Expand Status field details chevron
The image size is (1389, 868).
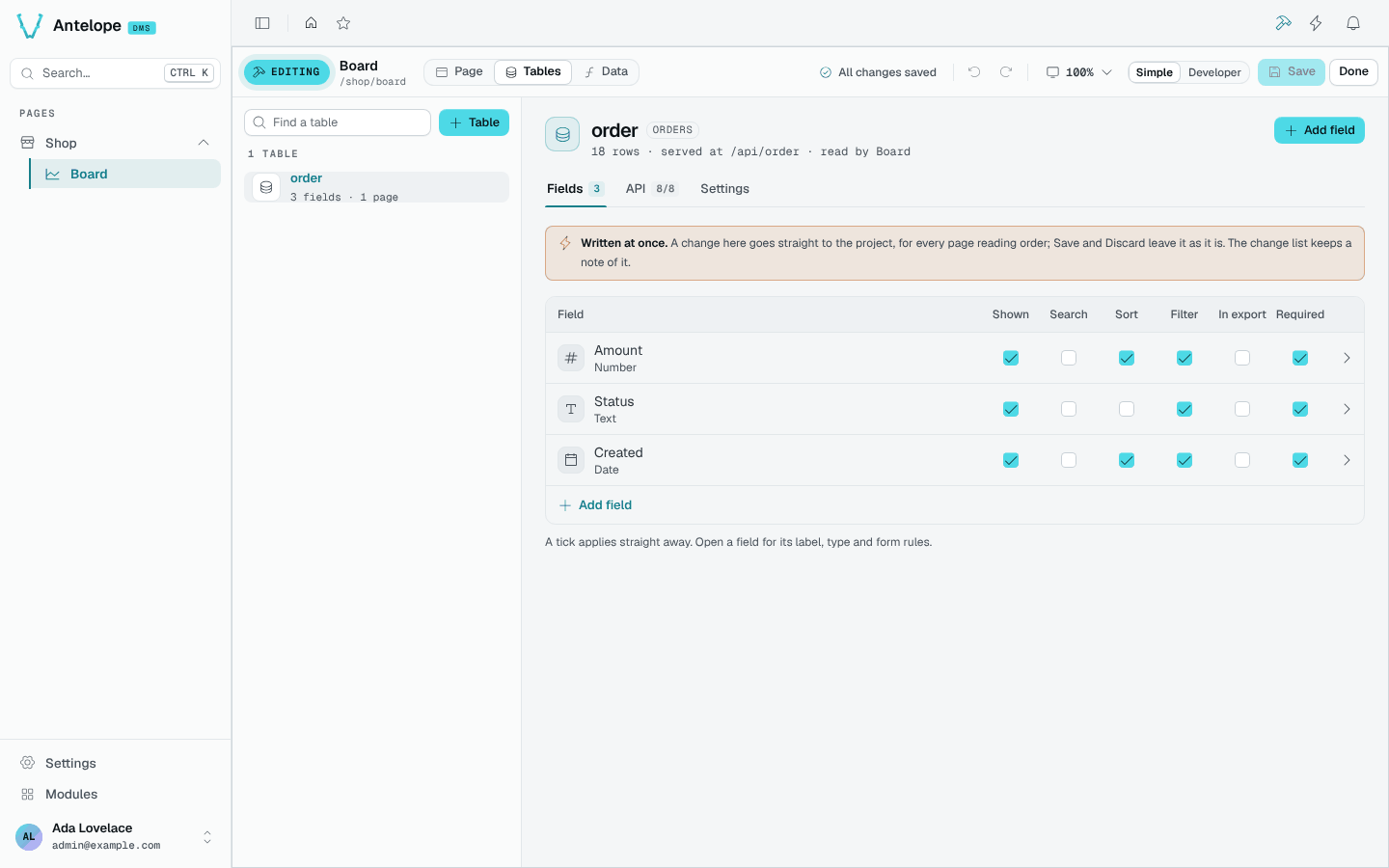coord(1347,409)
